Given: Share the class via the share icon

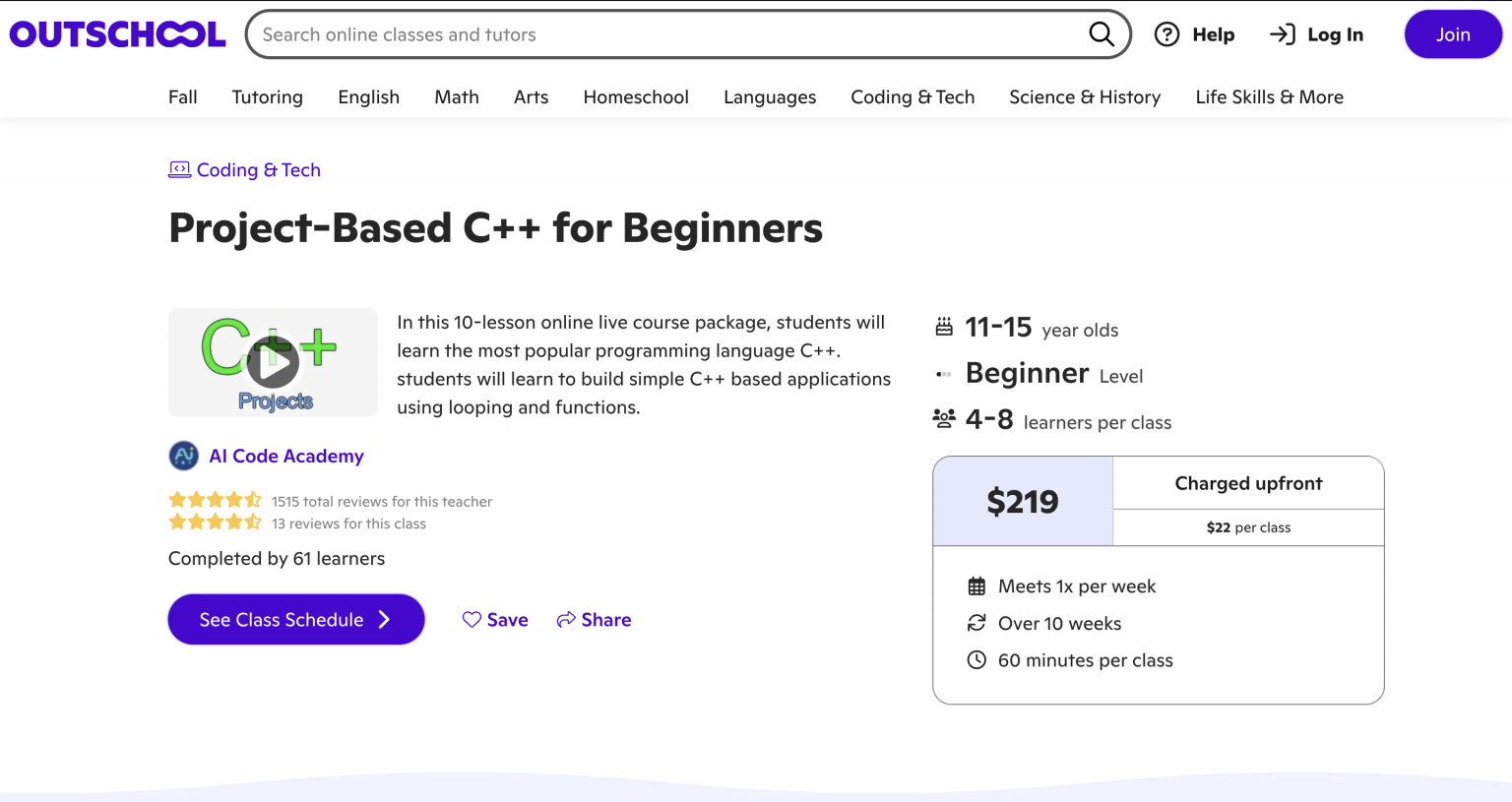Looking at the screenshot, I should pyautogui.click(x=565, y=619).
